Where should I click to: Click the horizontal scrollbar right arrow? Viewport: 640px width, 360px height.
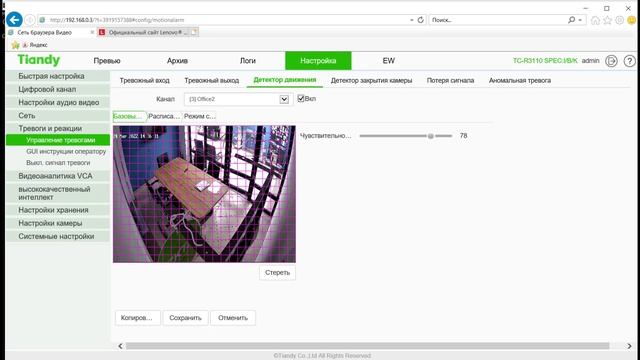tap(629, 346)
